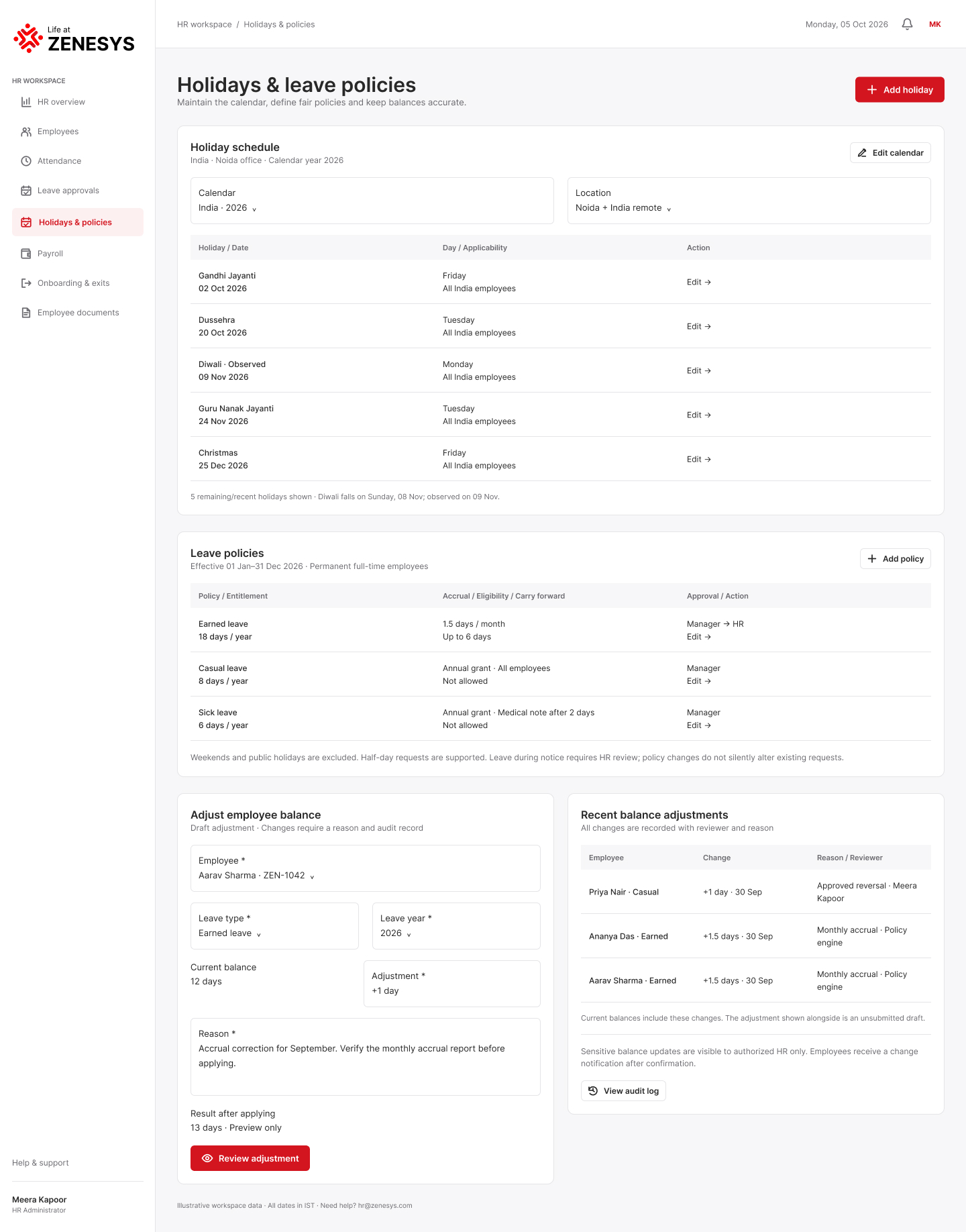Edit the Sick leave policy

tap(698, 725)
